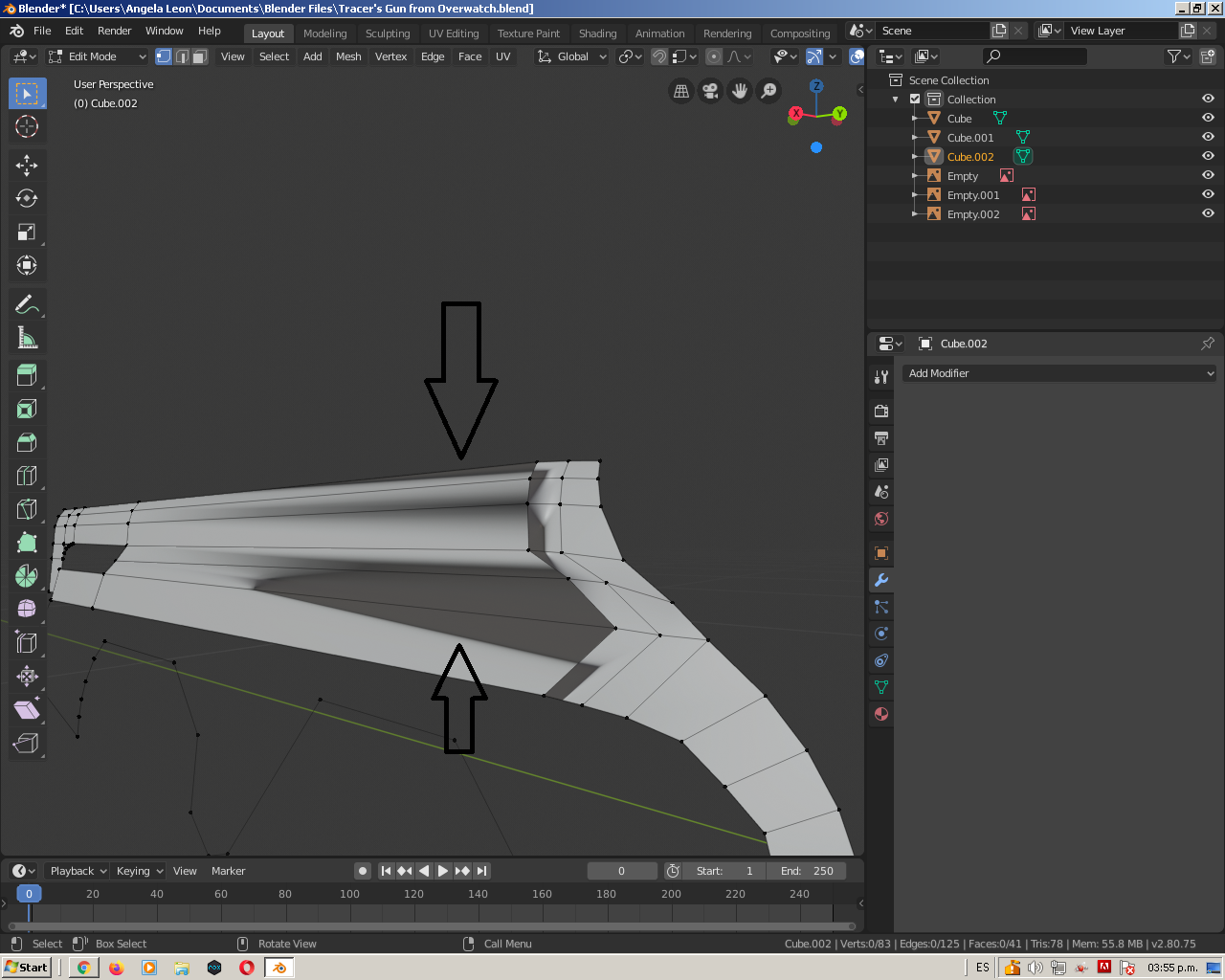Open the Keying dropdown in timeline
This screenshot has width=1225, height=980.
(139, 871)
